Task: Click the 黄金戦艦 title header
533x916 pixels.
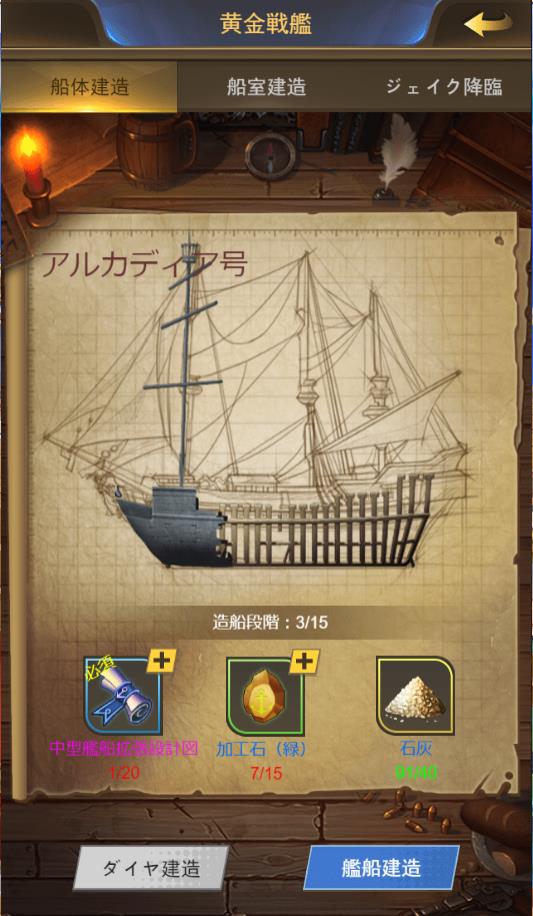Action: pyautogui.click(x=266, y=24)
